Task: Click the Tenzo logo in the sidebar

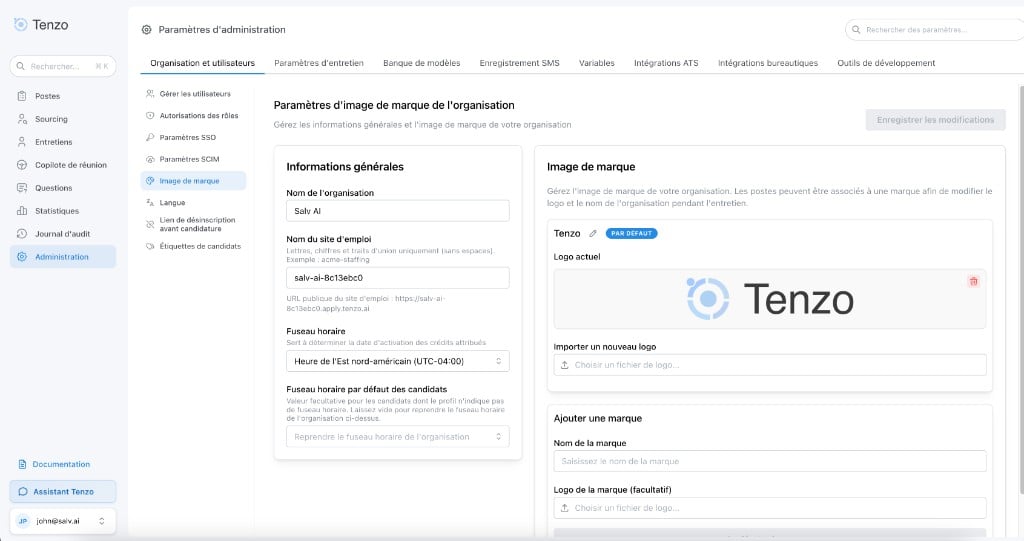Action: point(40,25)
